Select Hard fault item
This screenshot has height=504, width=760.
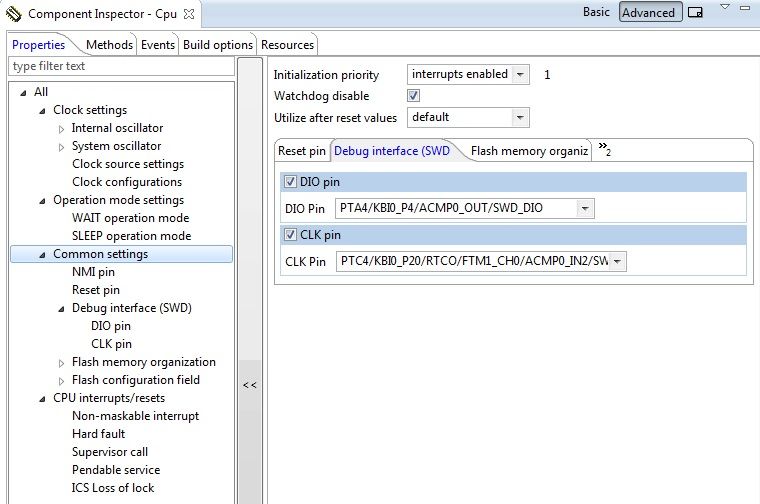click(98, 433)
